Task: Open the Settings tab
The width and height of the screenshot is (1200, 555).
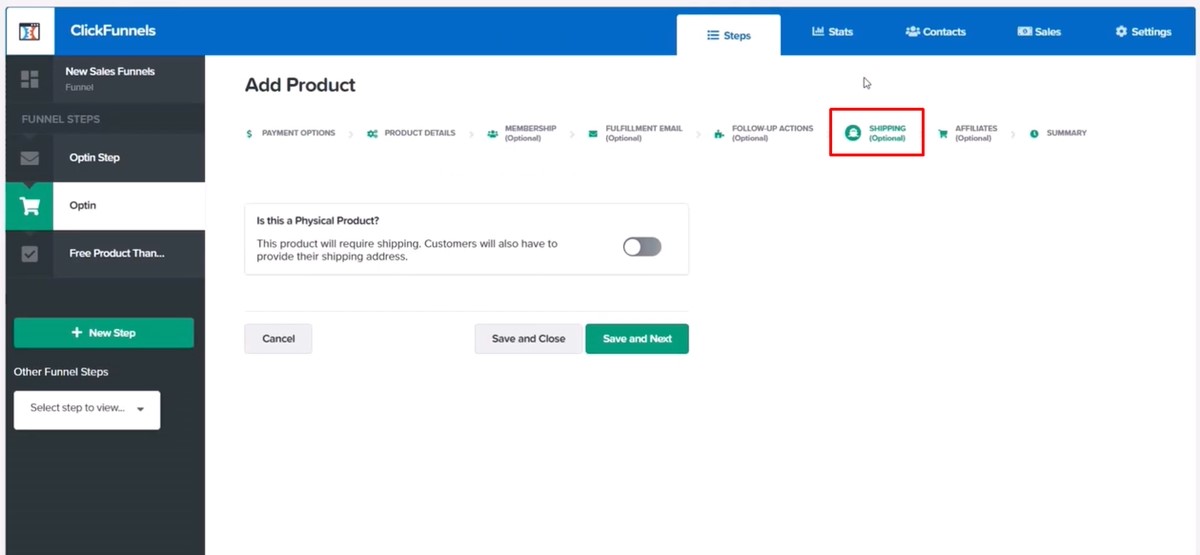Action: click(1143, 32)
